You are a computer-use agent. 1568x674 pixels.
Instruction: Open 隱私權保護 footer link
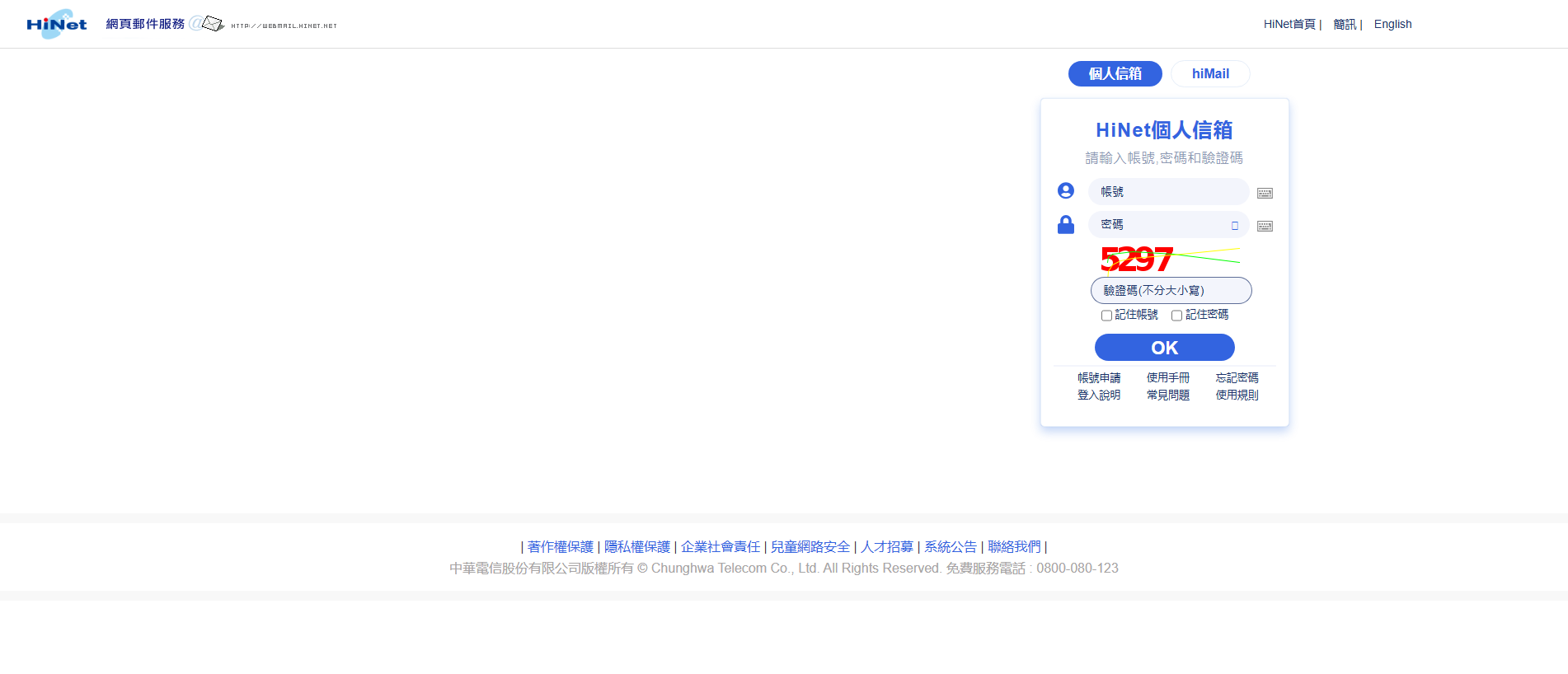pos(637,546)
